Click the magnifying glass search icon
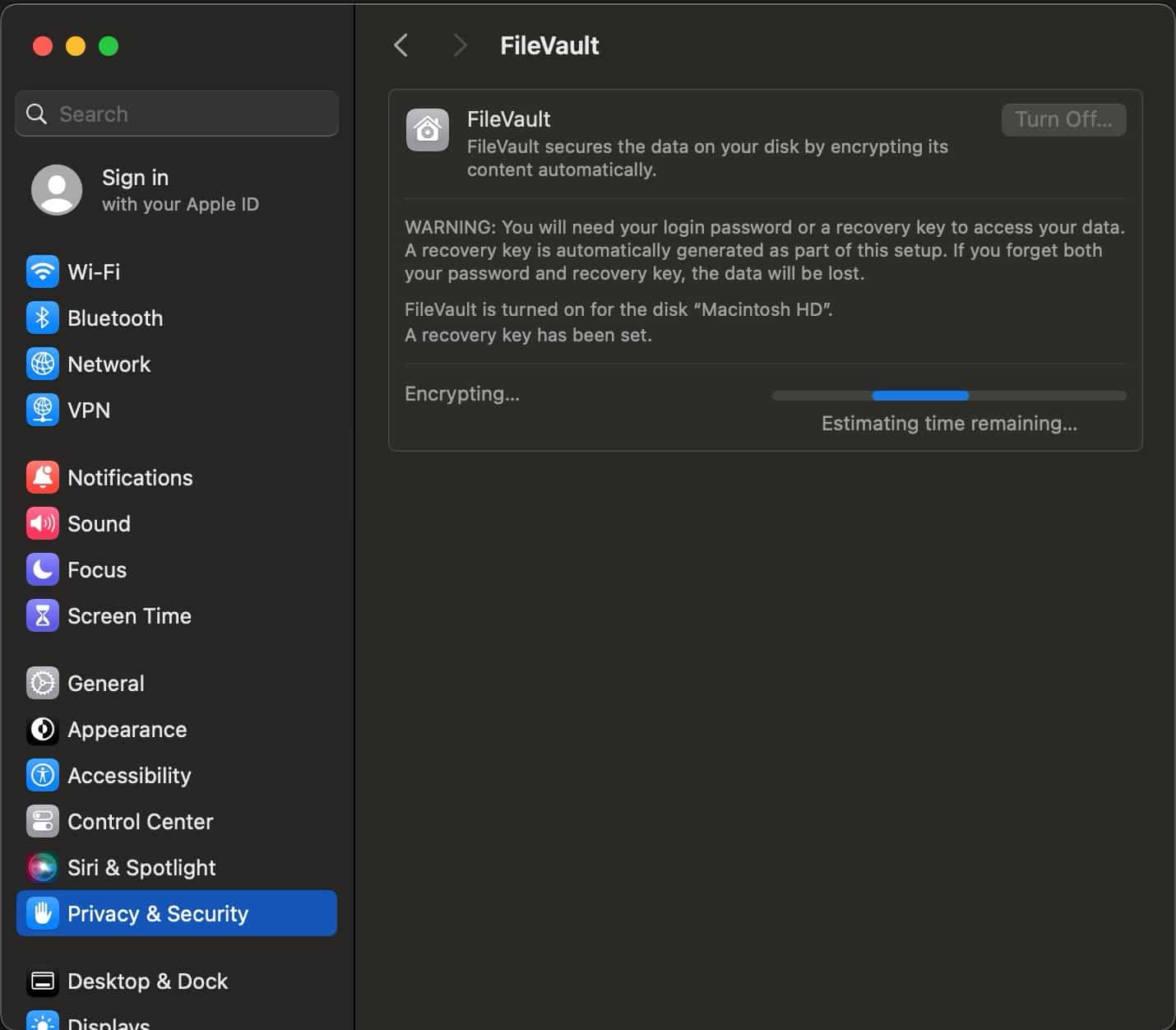Viewport: 1176px width, 1030px height. 37,114
